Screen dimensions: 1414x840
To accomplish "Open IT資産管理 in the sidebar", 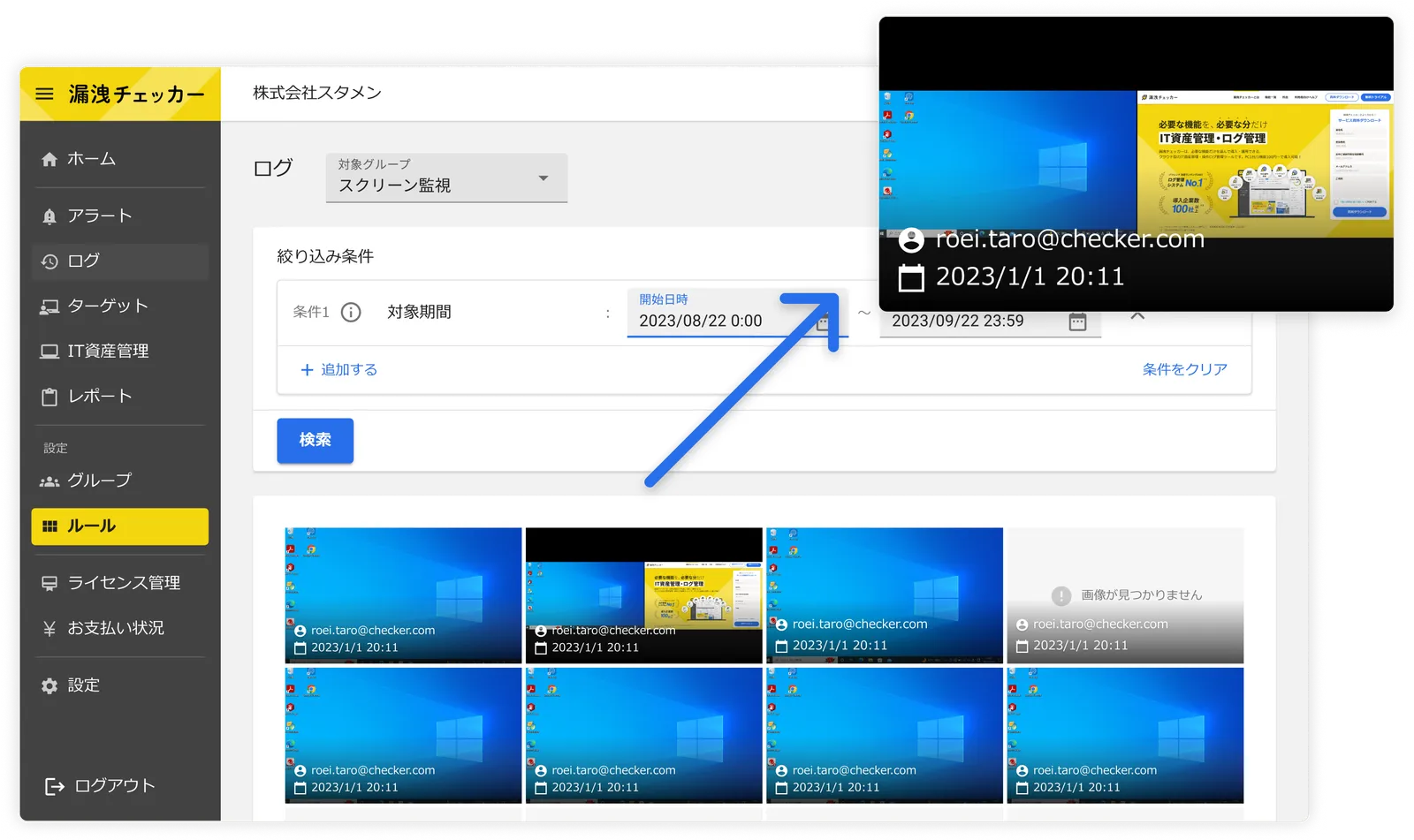I will (120, 352).
